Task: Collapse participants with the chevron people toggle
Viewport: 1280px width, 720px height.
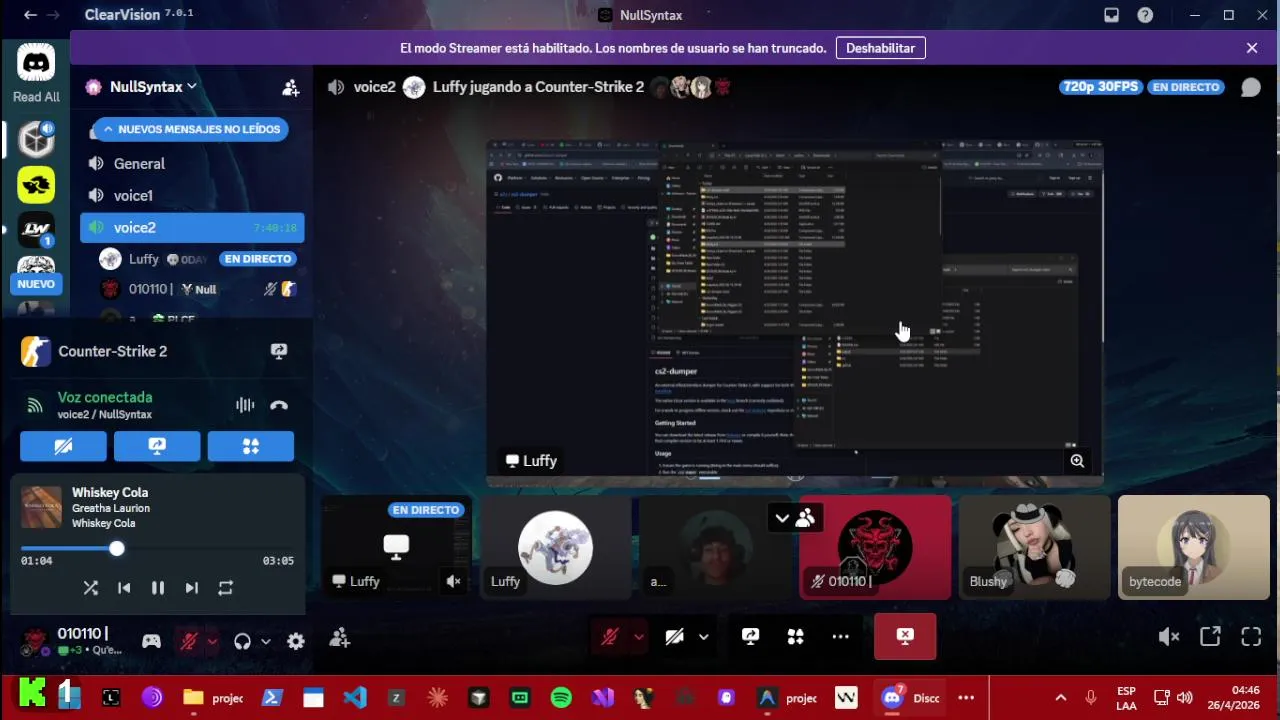Action: (795, 518)
